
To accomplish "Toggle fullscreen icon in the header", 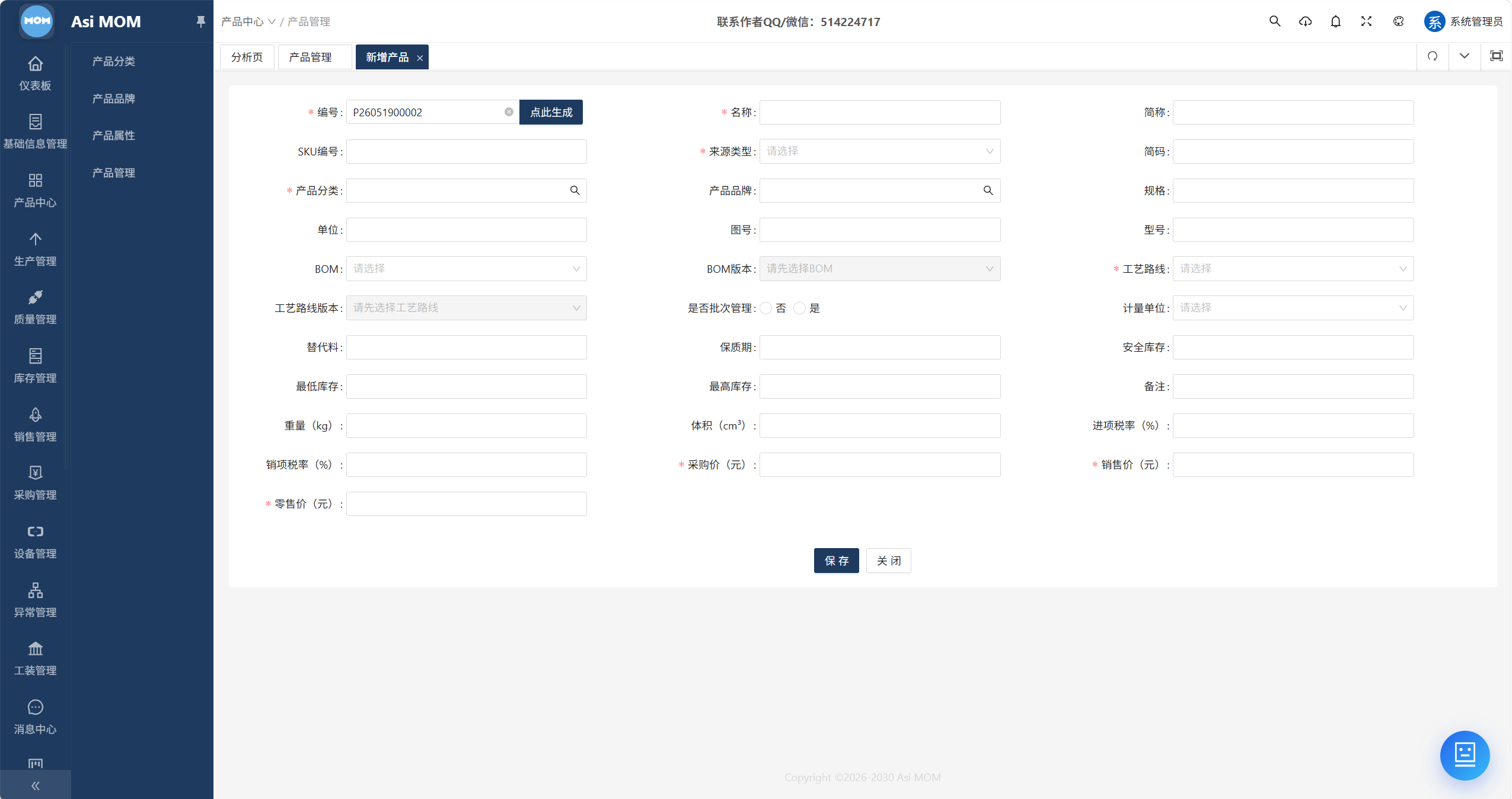I will click(1366, 21).
